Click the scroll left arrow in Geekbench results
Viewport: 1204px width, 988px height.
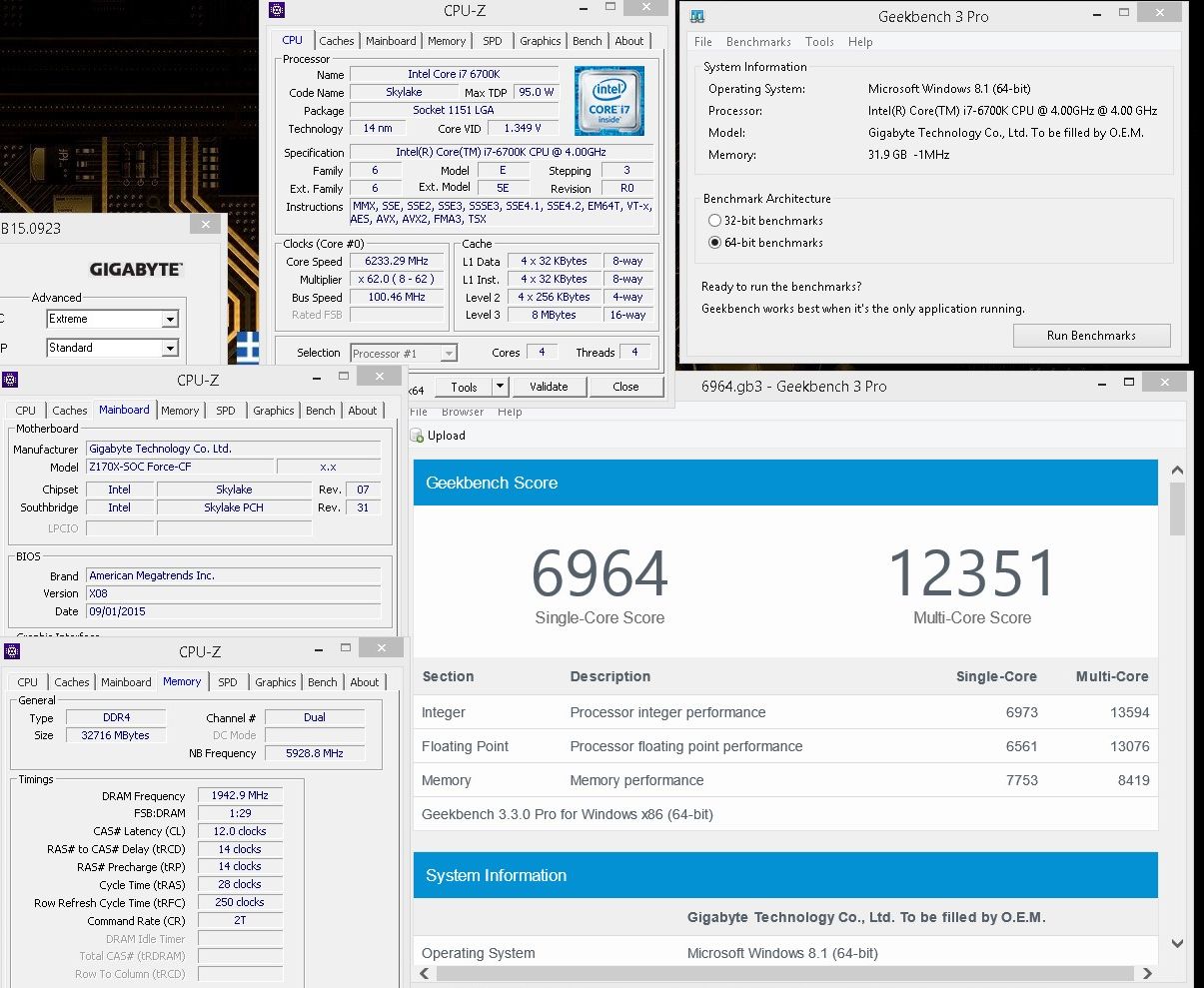click(424, 973)
